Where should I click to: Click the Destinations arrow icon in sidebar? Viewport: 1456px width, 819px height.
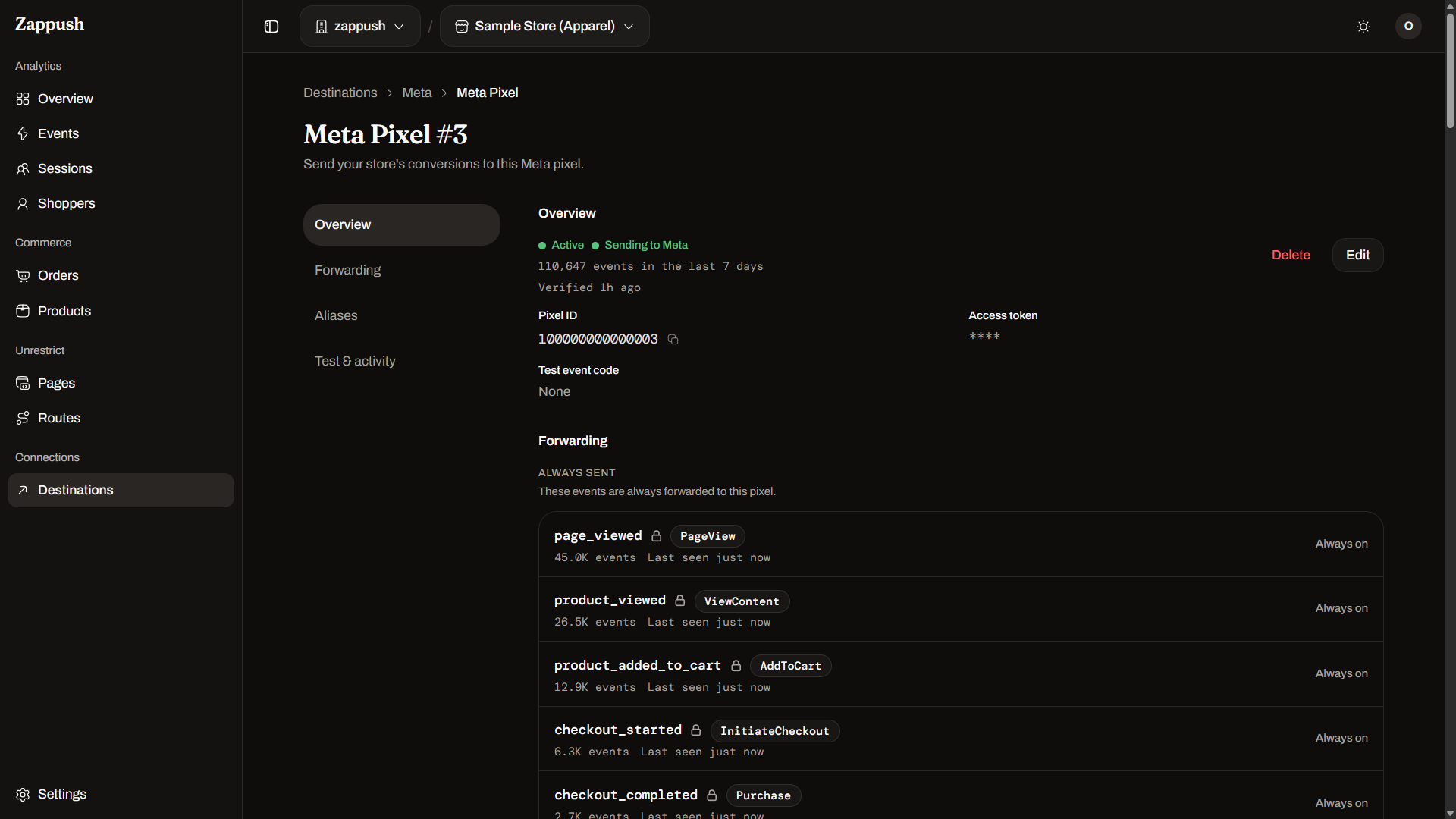(x=23, y=491)
